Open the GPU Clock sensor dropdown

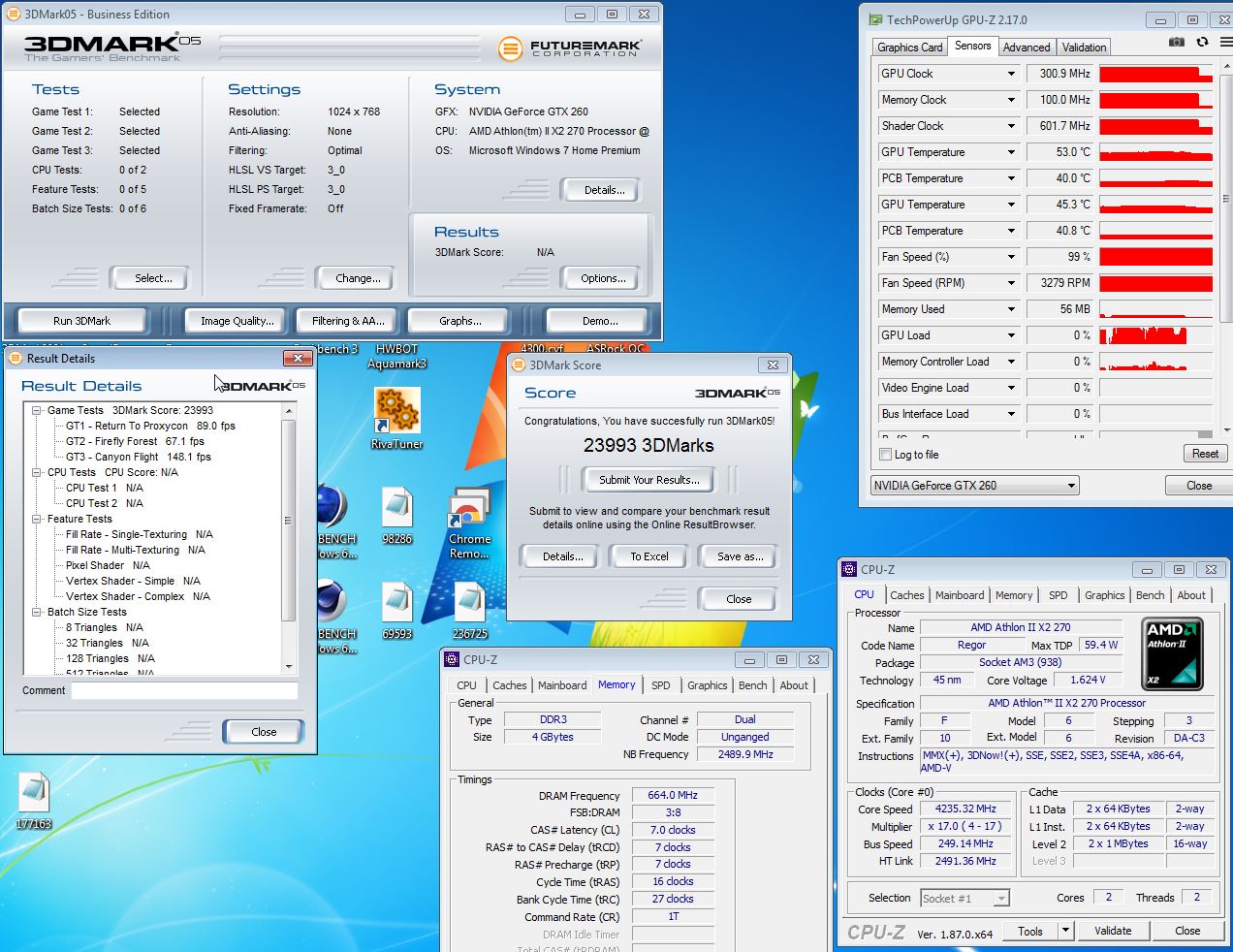(x=1011, y=74)
